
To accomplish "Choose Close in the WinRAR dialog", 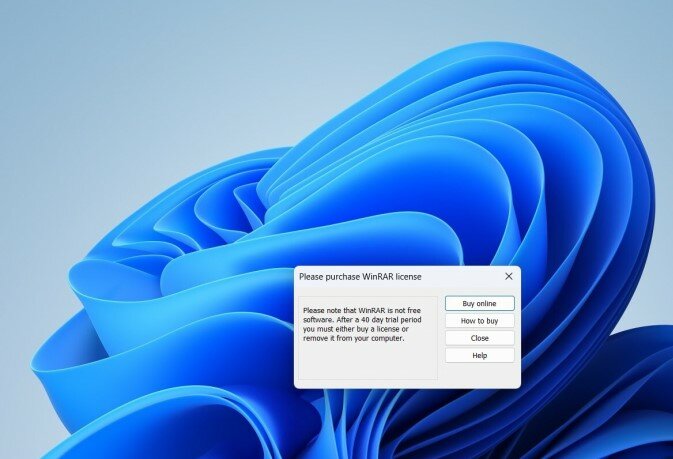I will [x=479, y=338].
